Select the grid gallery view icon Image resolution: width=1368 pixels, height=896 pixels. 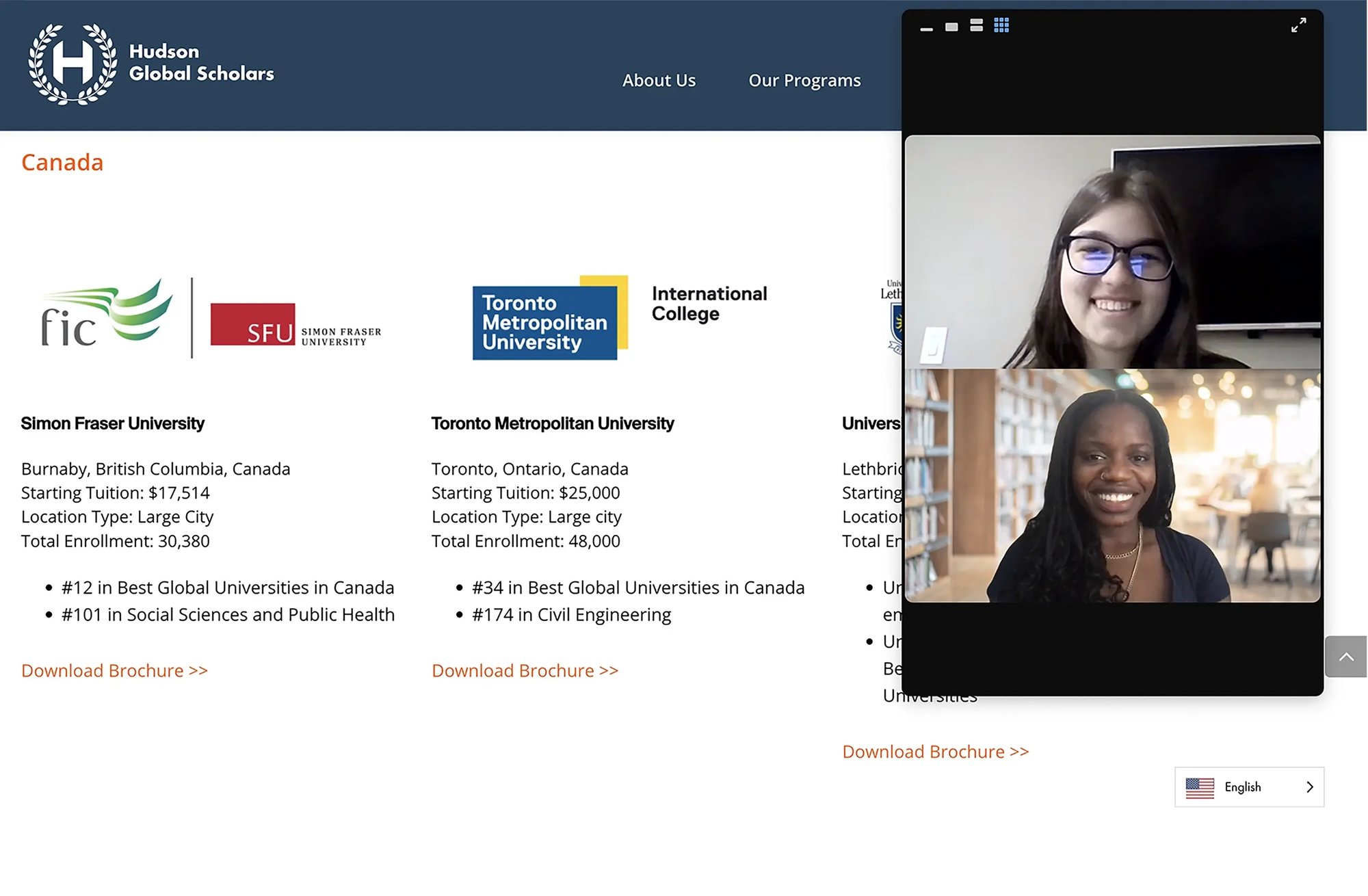pos(1001,25)
